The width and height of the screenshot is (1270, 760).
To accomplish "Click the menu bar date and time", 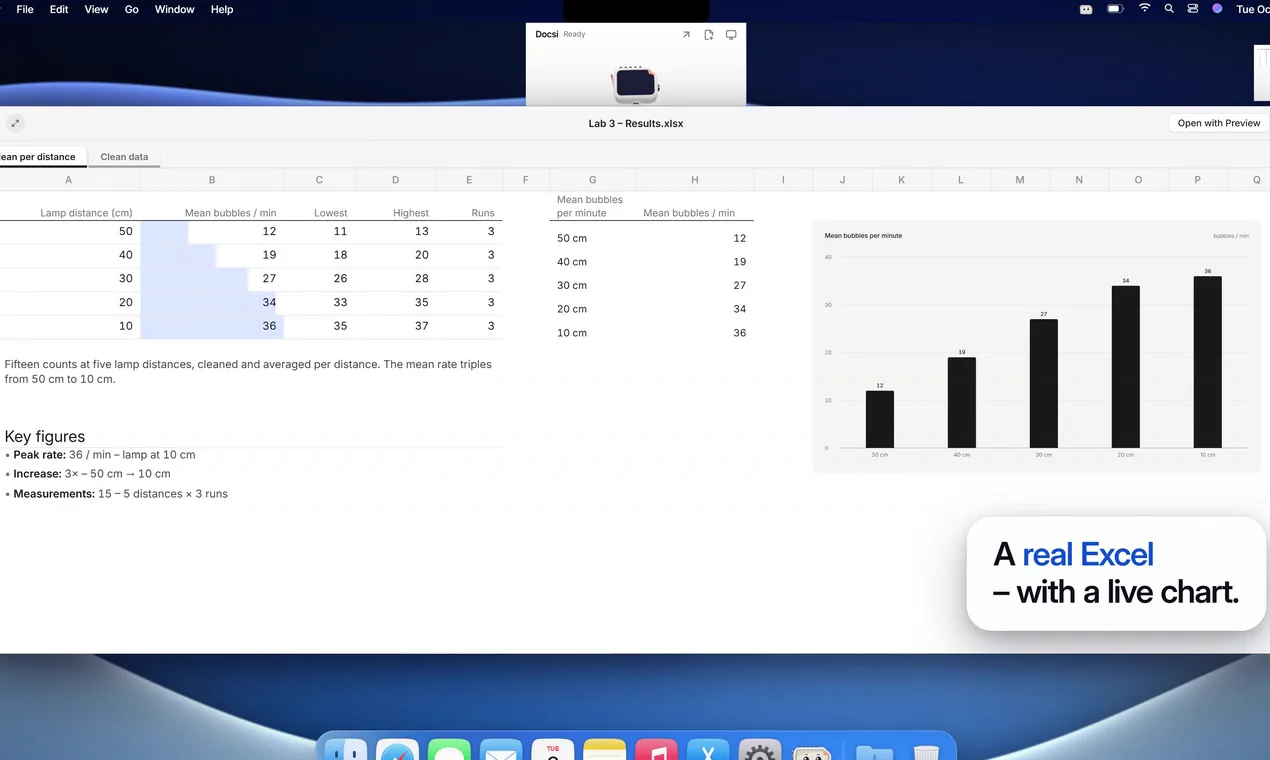I will point(1252,9).
